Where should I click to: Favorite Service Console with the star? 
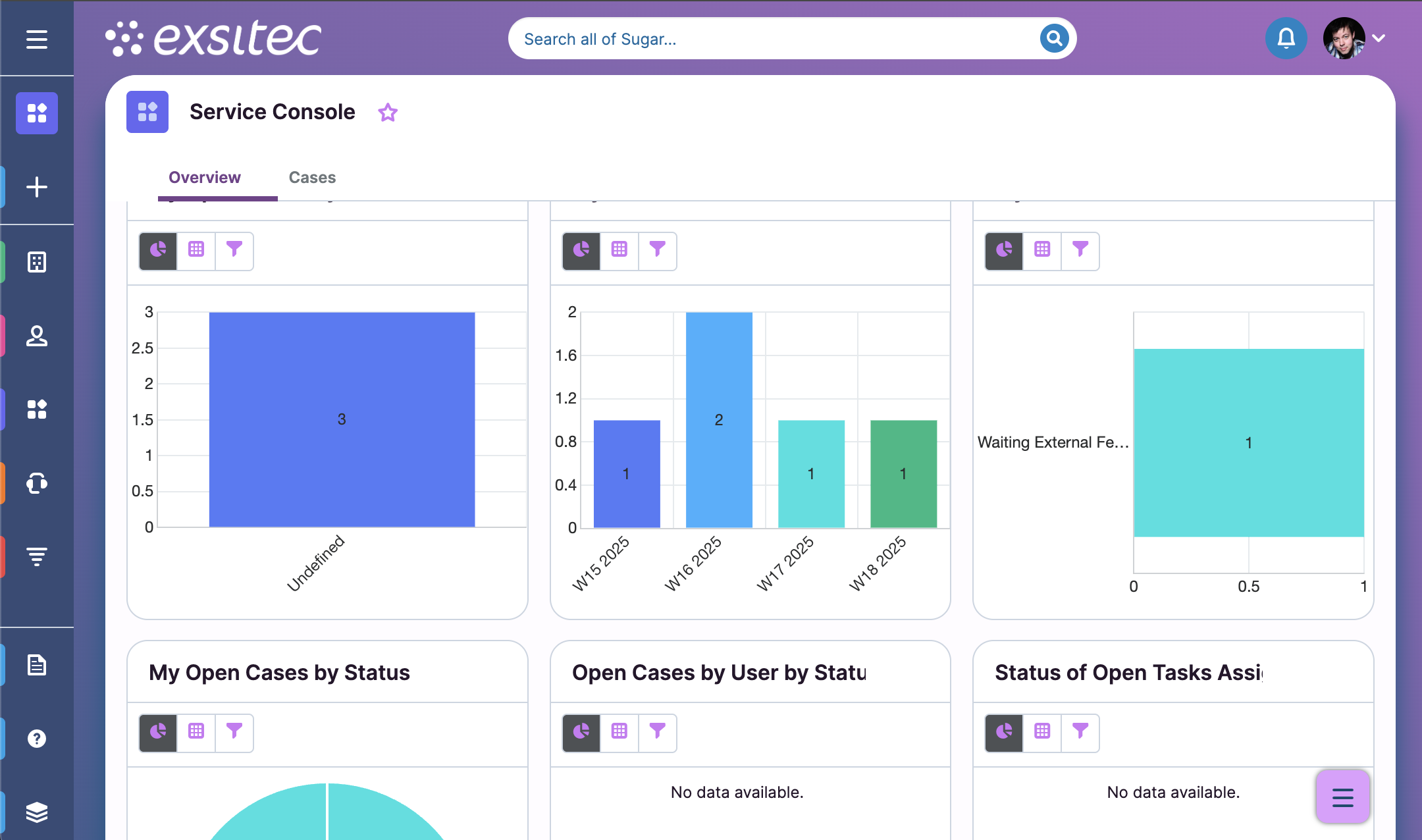pyautogui.click(x=388, y=113)
